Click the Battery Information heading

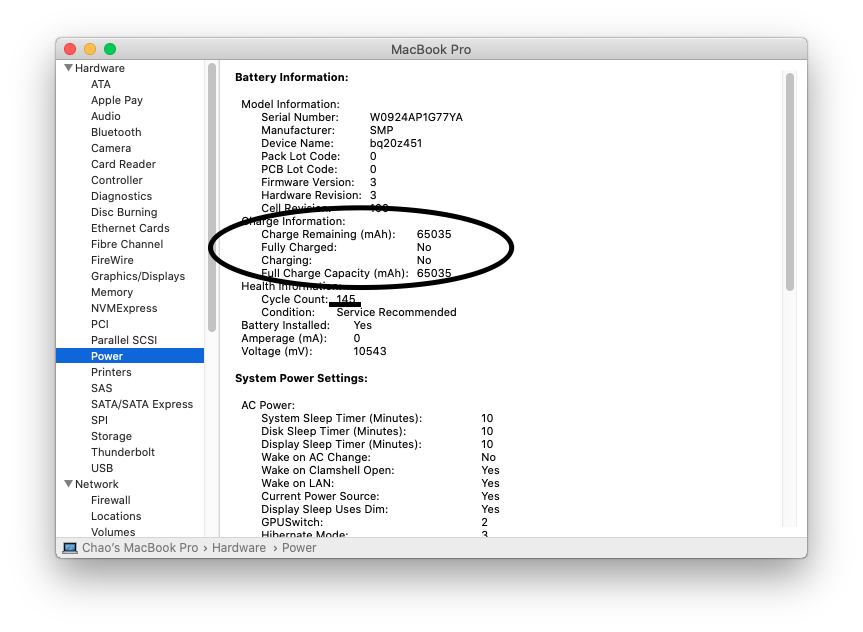tap(291, 77)
